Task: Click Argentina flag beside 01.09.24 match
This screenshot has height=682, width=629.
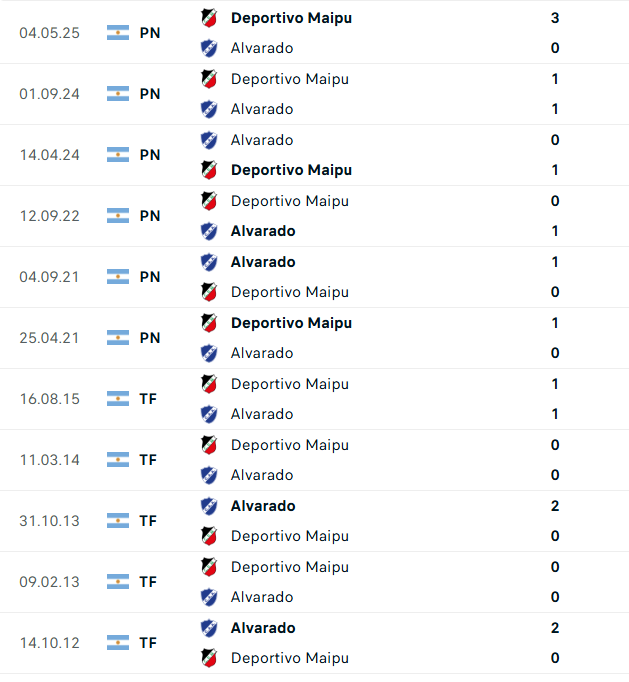Action: pyautogui.click(x=118, y=94)
